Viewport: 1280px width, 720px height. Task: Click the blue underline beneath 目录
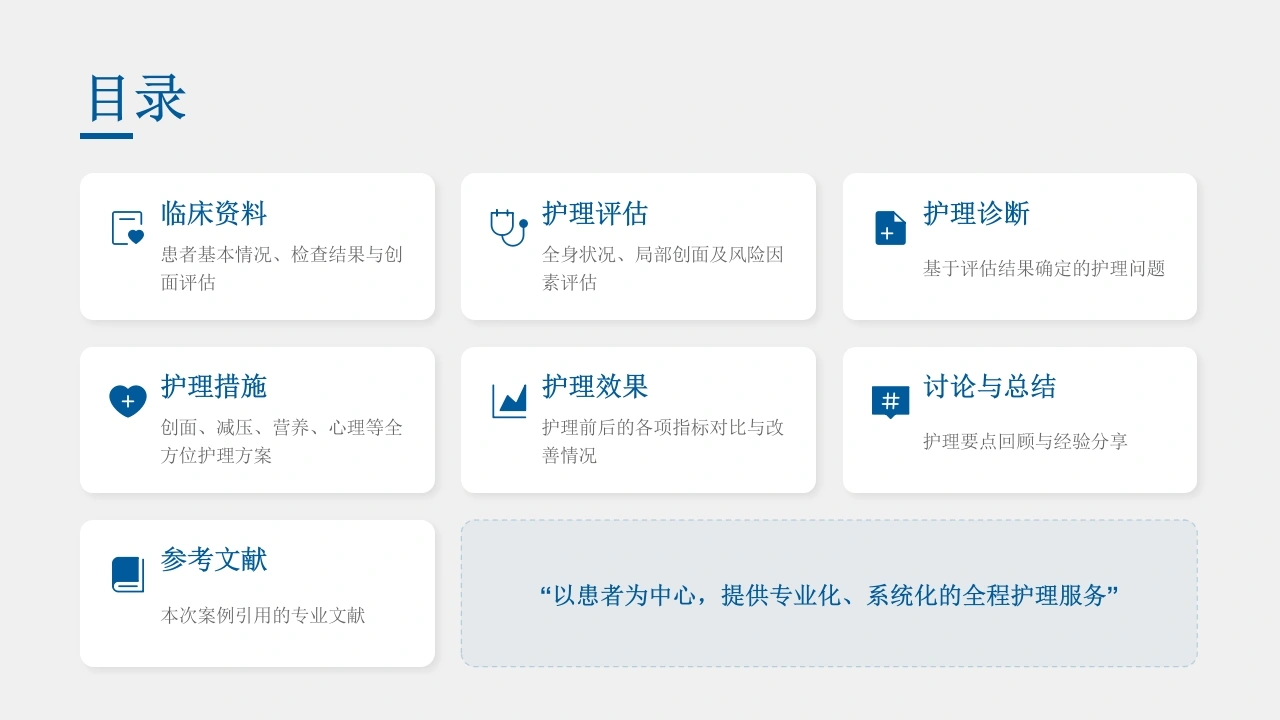click(x=106, y=136)
